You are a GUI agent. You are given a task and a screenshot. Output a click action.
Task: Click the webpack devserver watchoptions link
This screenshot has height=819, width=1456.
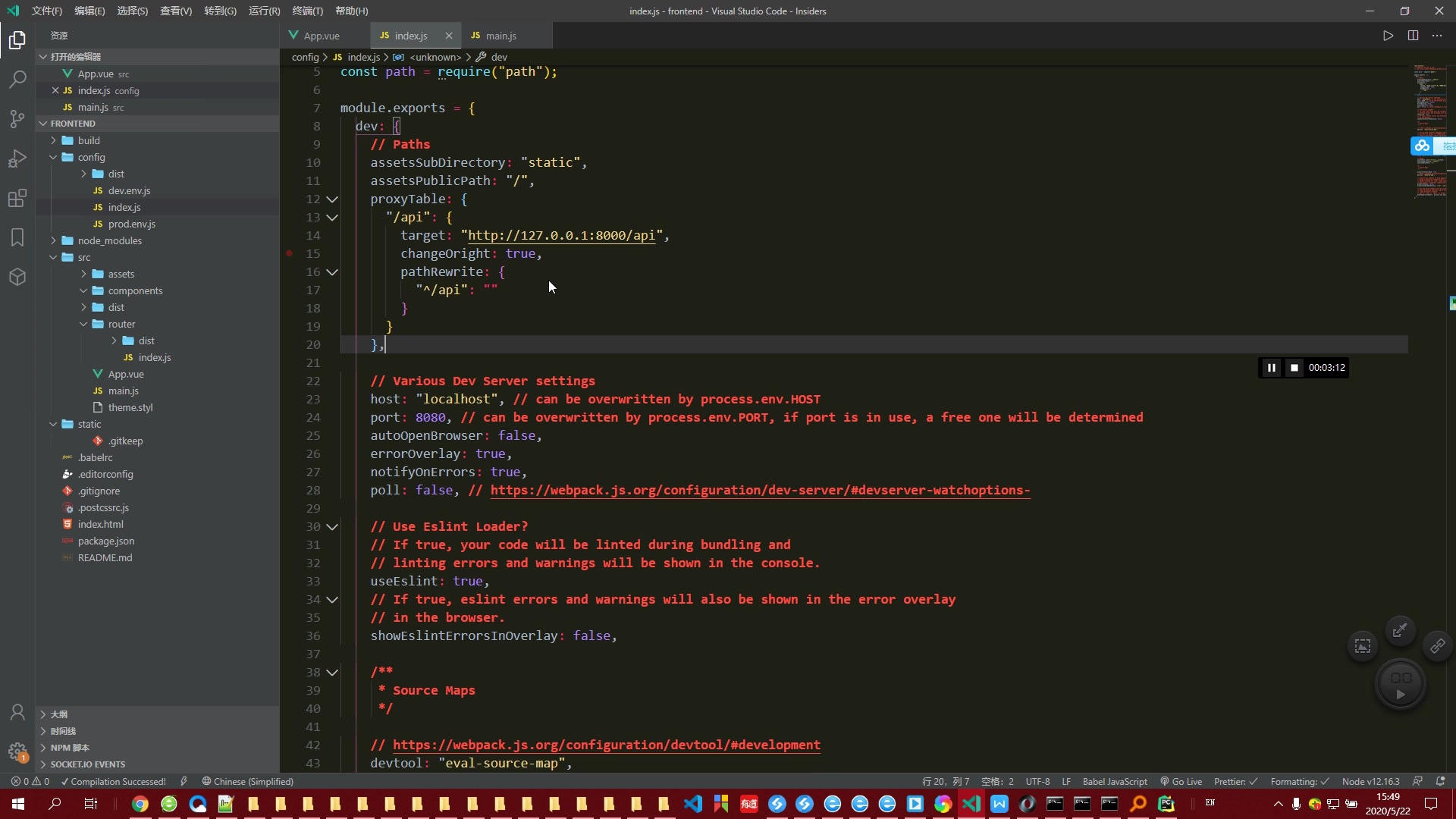[x=759, y=490]
